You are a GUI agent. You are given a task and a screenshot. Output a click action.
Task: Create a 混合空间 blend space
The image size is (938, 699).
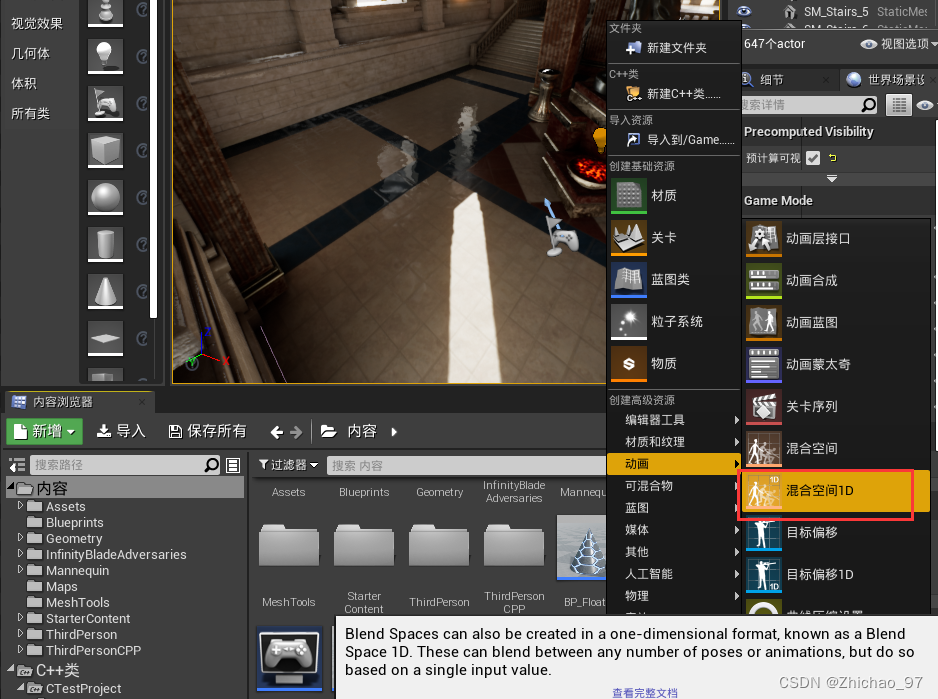(x=835, y=448)
